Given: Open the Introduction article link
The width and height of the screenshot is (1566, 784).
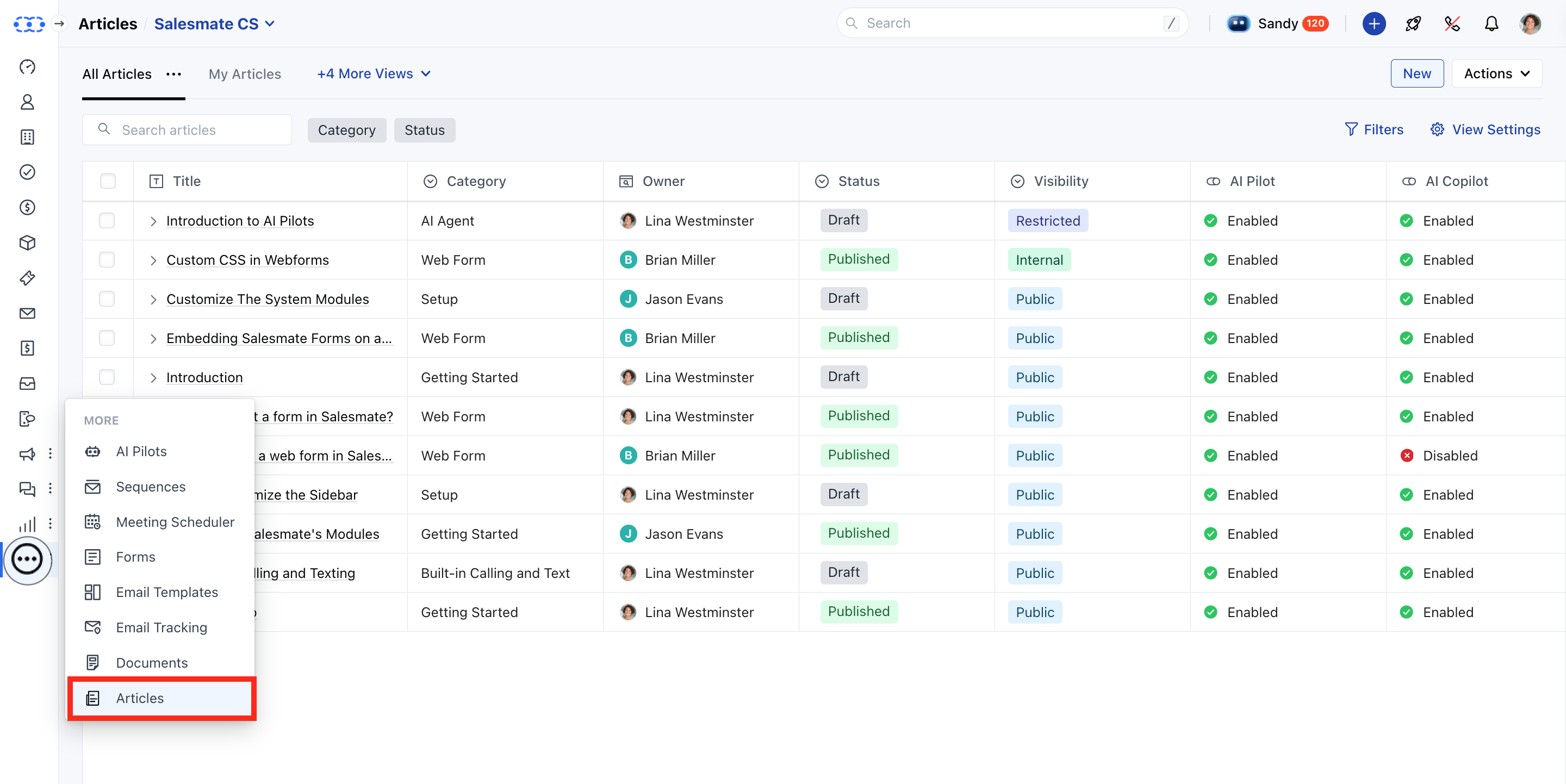Looking at the screenshot, I should [x=204, y=377].
